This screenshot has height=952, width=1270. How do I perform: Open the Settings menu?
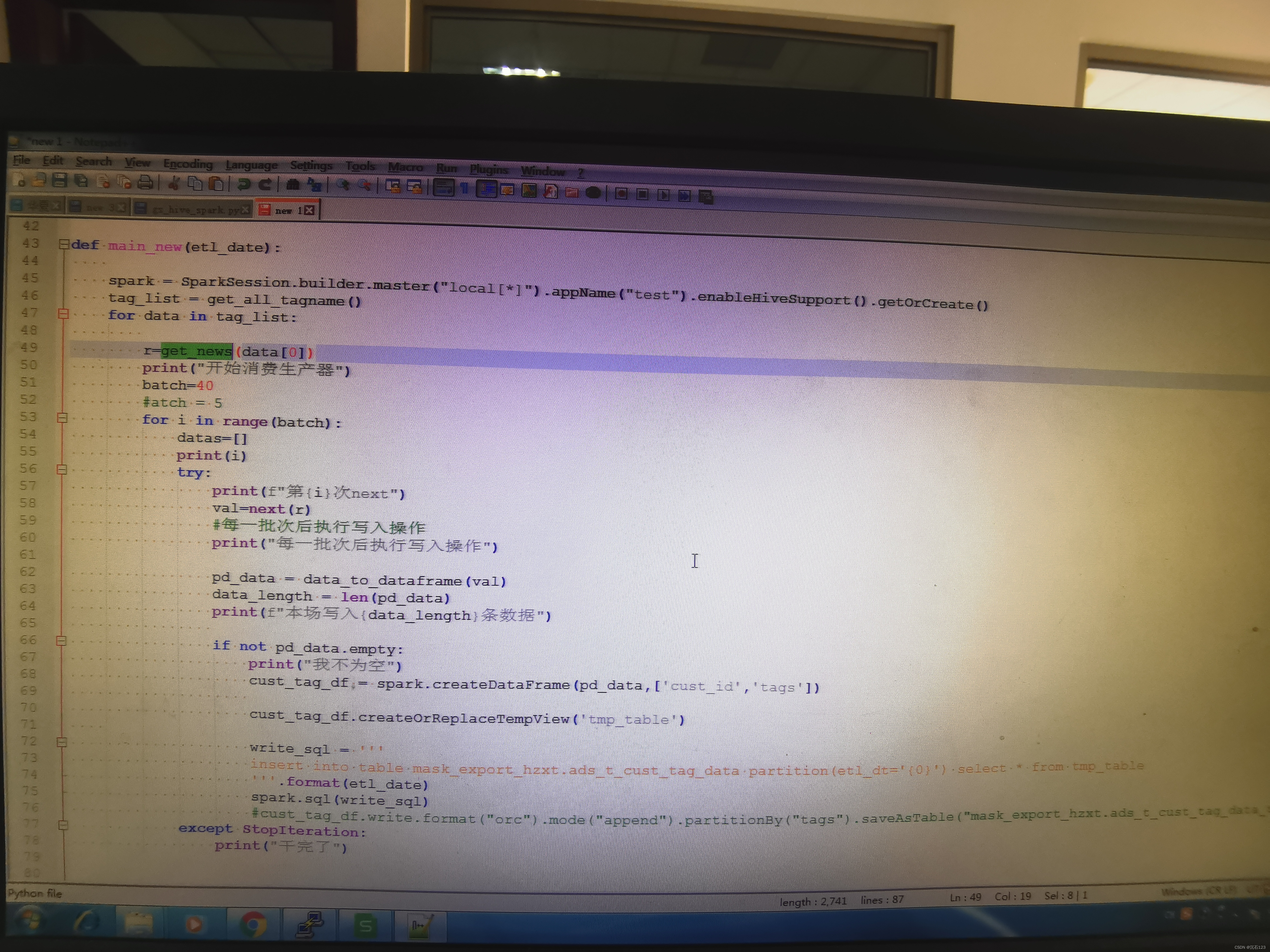coord(311,165)
